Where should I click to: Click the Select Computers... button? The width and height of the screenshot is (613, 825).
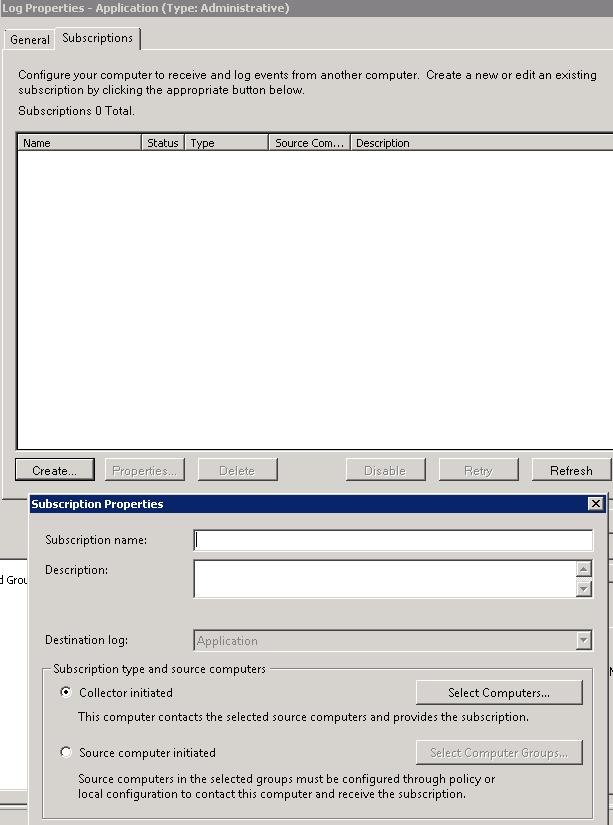498,692
